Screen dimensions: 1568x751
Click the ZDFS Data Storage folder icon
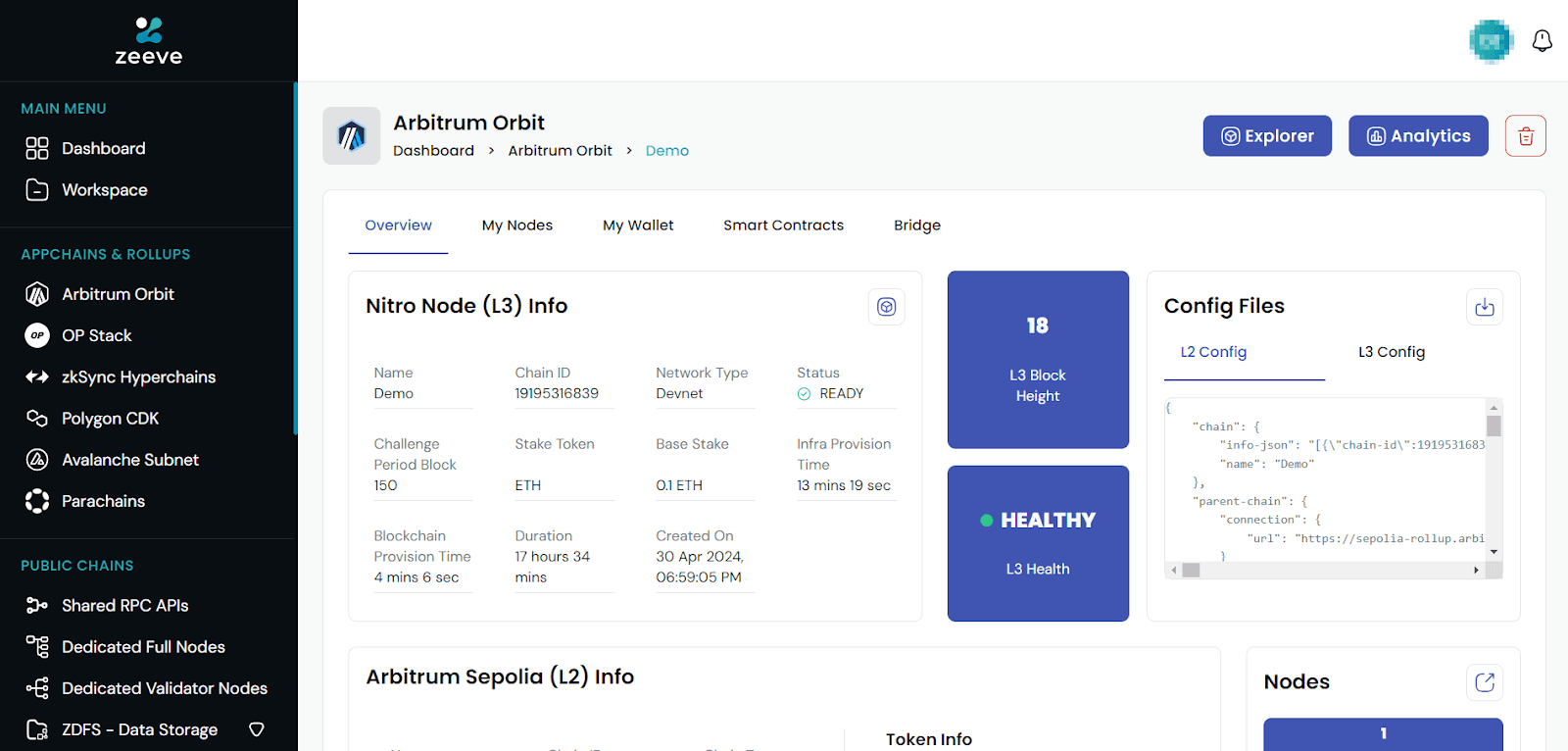coord(37,729)
